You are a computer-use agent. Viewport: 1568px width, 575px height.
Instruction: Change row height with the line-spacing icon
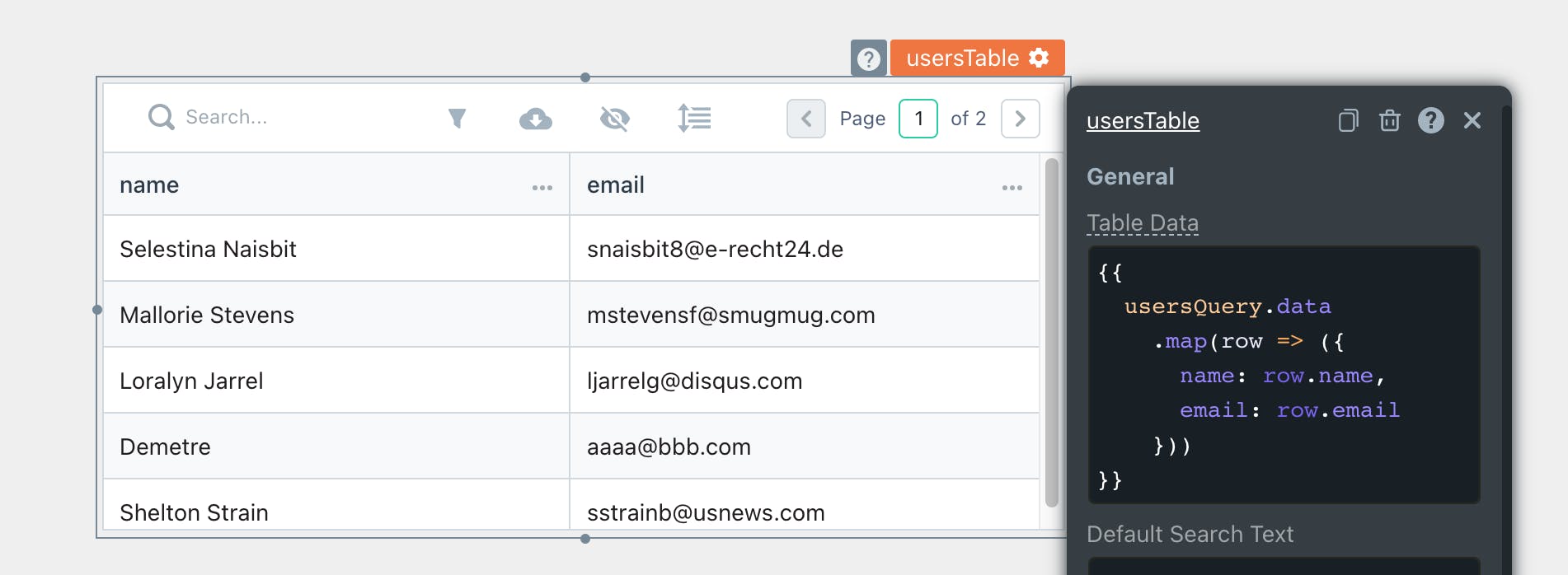pos(694,119)
